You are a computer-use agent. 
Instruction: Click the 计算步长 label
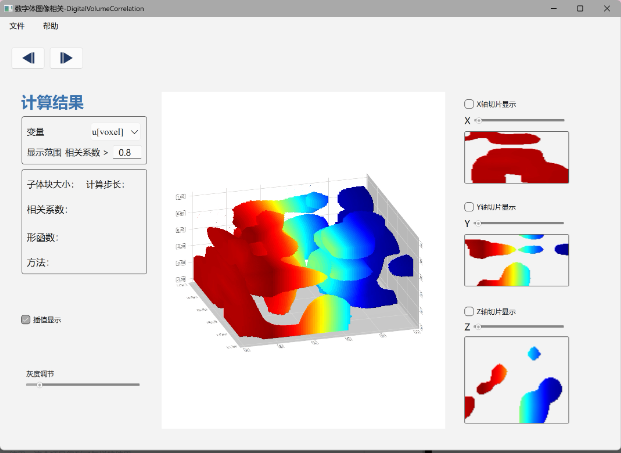tap(105, 185)
